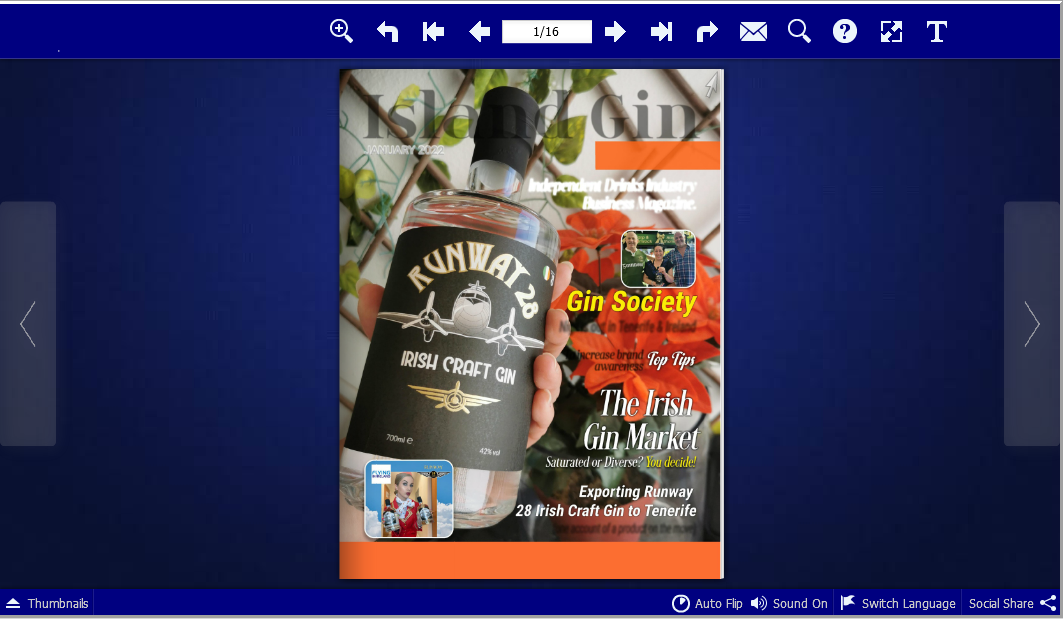Share the flipbook by email envelope icon
Screen dimensions: 1063x619
753,31
